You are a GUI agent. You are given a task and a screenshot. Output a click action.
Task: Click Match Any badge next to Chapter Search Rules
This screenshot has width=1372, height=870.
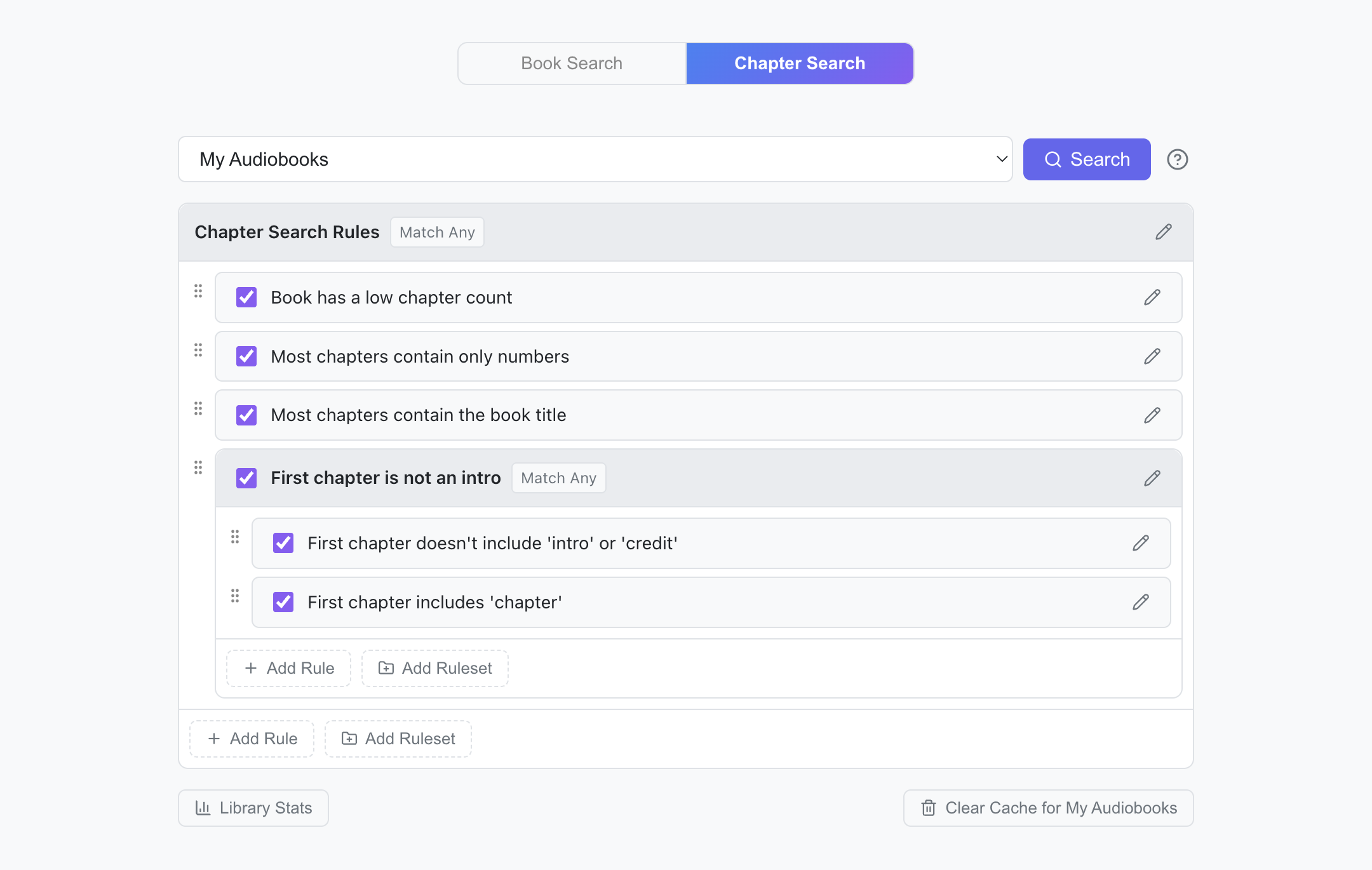(x=437, y=232)
